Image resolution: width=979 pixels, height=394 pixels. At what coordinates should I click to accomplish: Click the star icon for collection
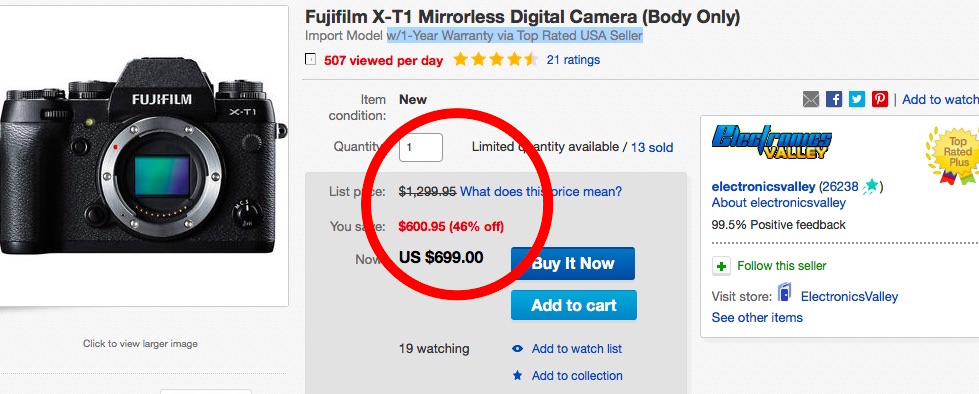(517, 376)
